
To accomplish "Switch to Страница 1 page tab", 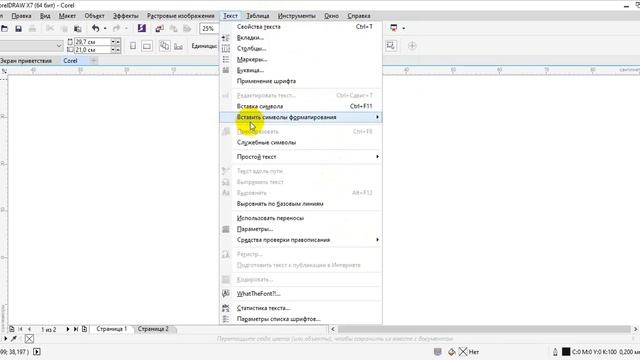I will [x=112, y=329].
